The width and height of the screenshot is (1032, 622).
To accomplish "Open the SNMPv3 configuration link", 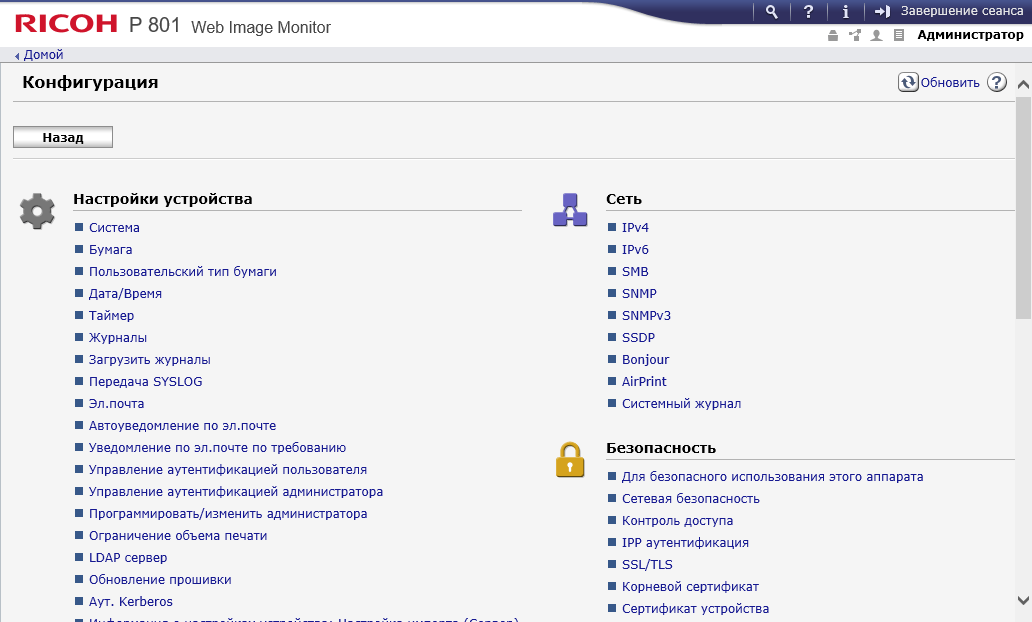I will pyautogui.click(x=646, y=316).
